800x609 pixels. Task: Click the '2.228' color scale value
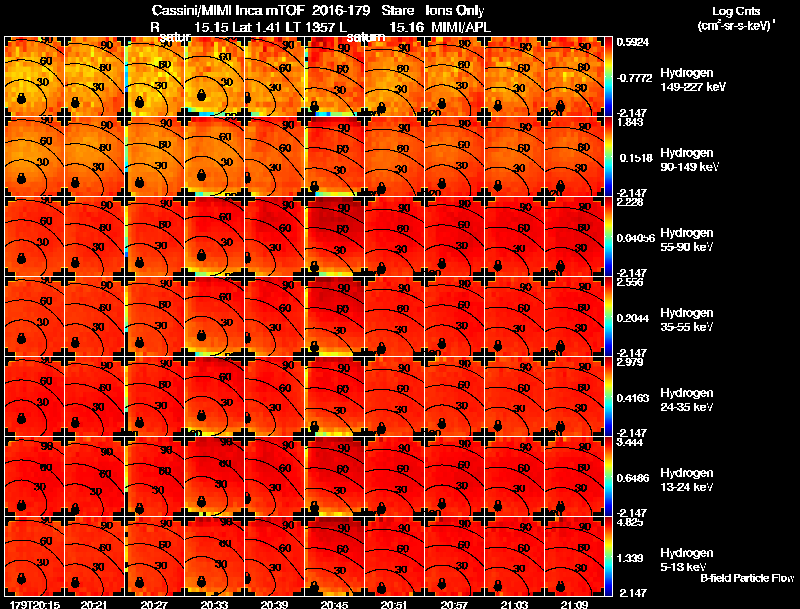(630, 202)
